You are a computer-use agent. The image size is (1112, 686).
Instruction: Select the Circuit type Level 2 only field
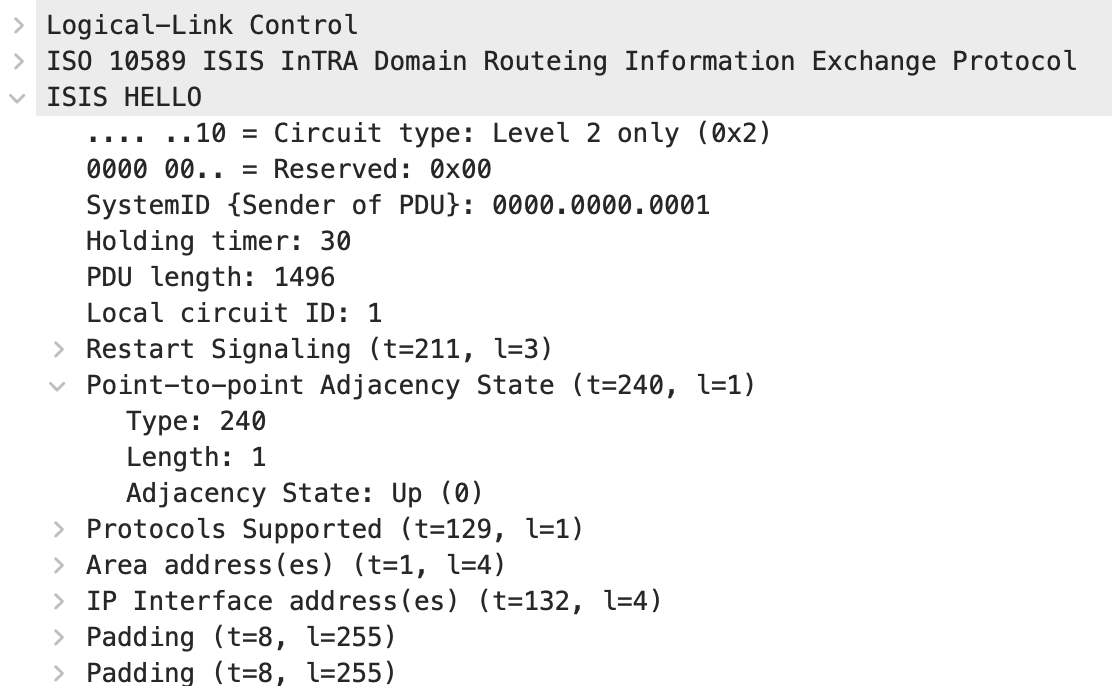click(x=428, y=133)
